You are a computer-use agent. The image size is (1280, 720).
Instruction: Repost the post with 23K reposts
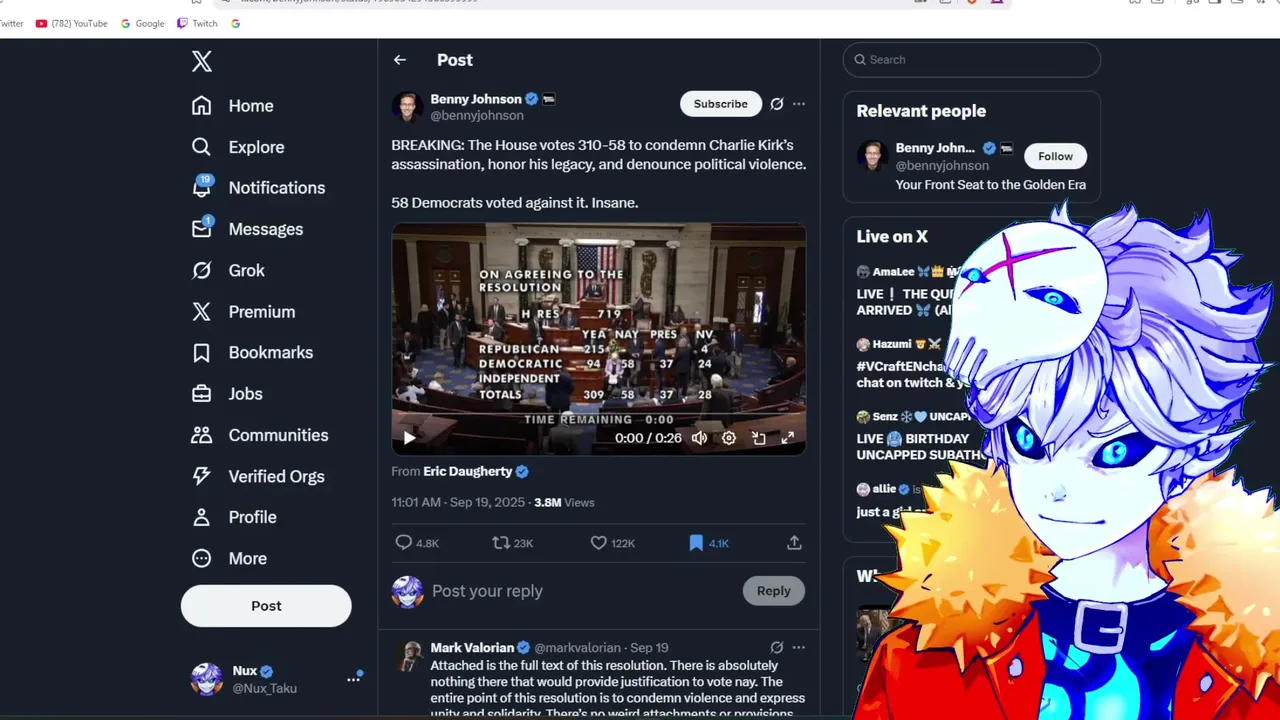501,542
